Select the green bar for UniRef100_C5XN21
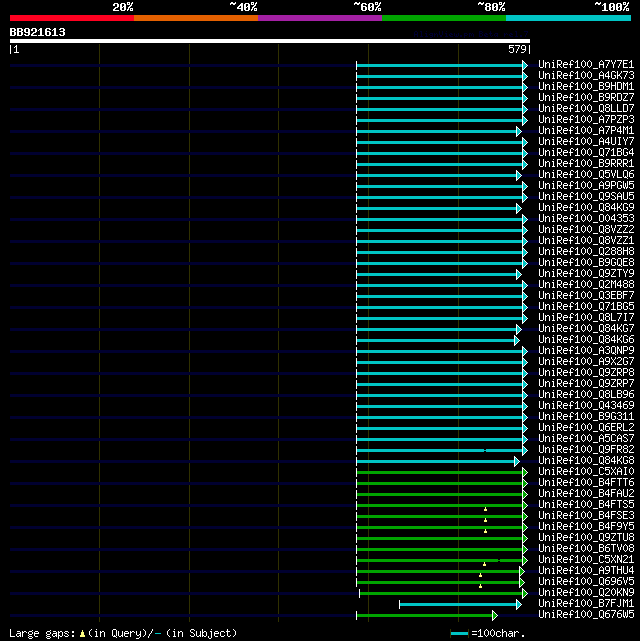Screen dimensions: 640x641 [x=442, y=560]
